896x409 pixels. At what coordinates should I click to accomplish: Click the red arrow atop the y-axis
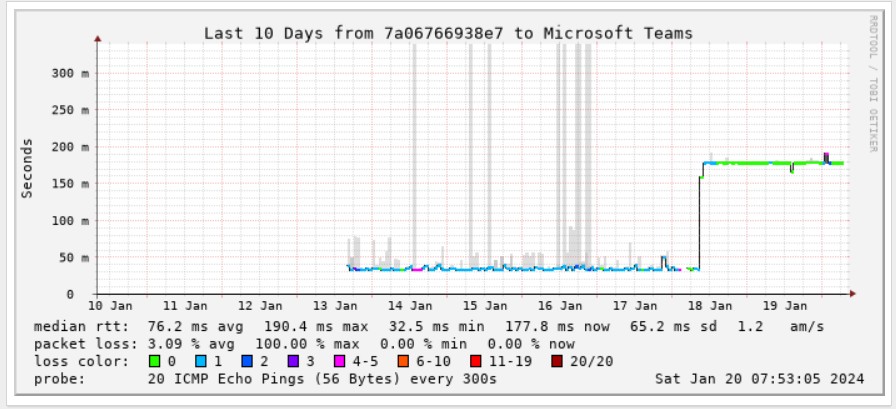[98, 40]
